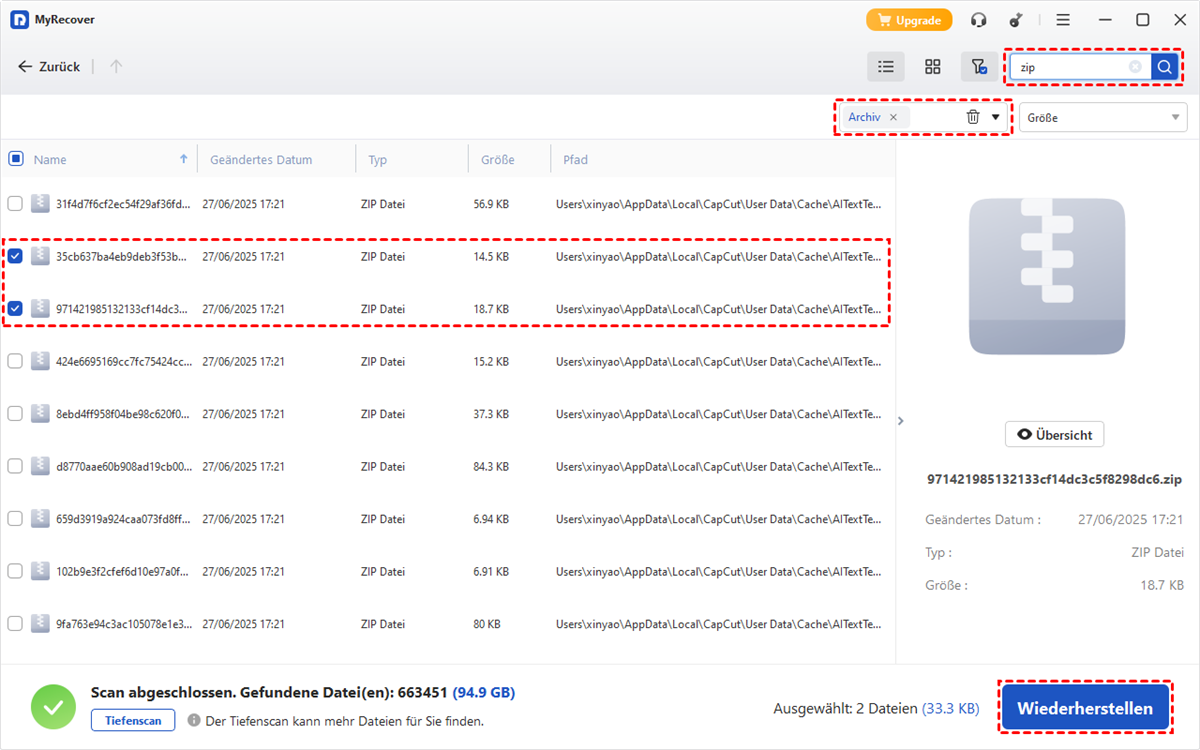Expand the filter dropdown arrow next to trash
The height and width of the screenshot is (750, 1200).
coord(996,117)
